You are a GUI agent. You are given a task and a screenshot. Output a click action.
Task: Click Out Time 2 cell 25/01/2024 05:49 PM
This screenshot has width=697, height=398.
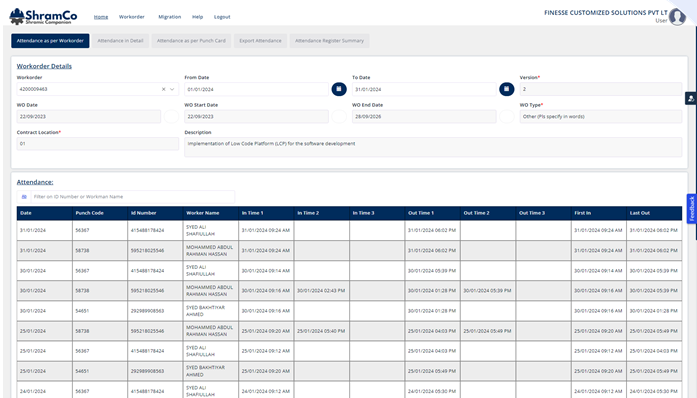[x=487, y=331]
